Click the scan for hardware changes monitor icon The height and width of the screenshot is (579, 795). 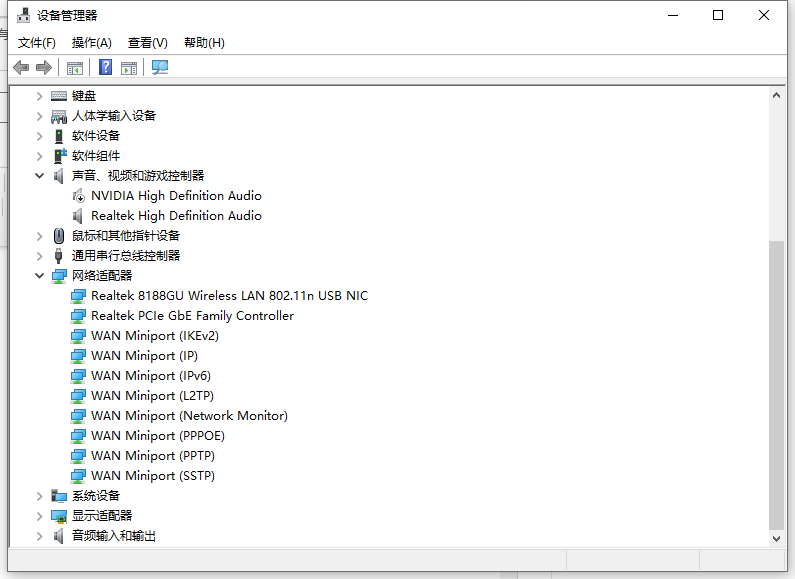tap(160, 67)
